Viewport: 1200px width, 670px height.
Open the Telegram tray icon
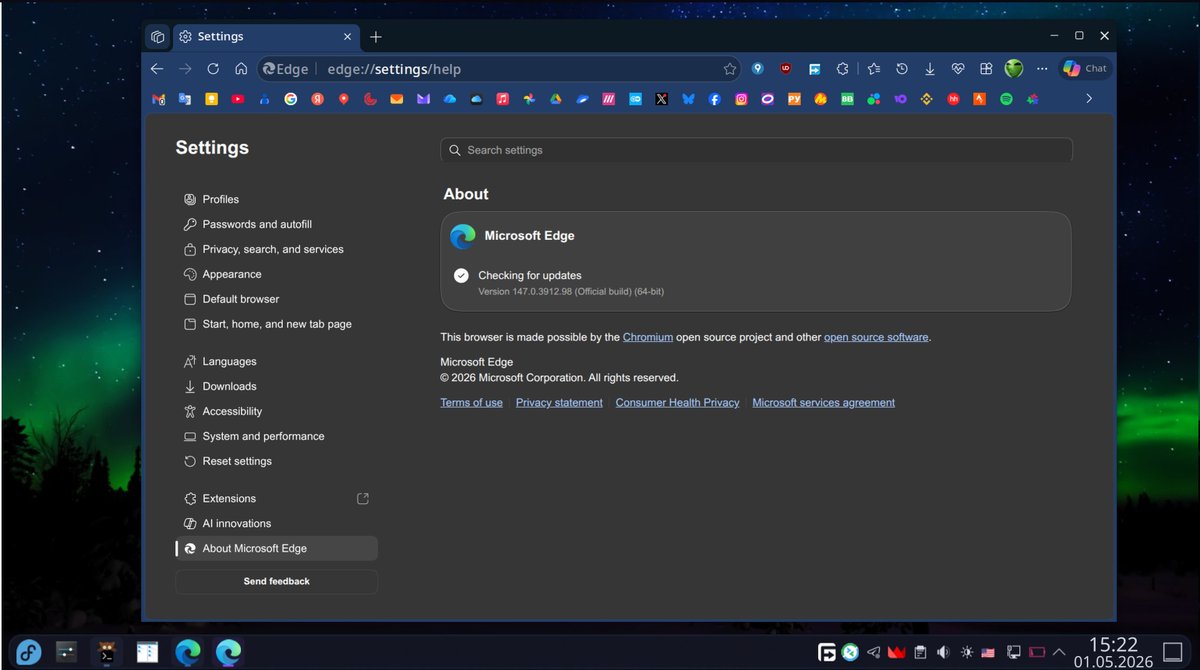point(874,653)
